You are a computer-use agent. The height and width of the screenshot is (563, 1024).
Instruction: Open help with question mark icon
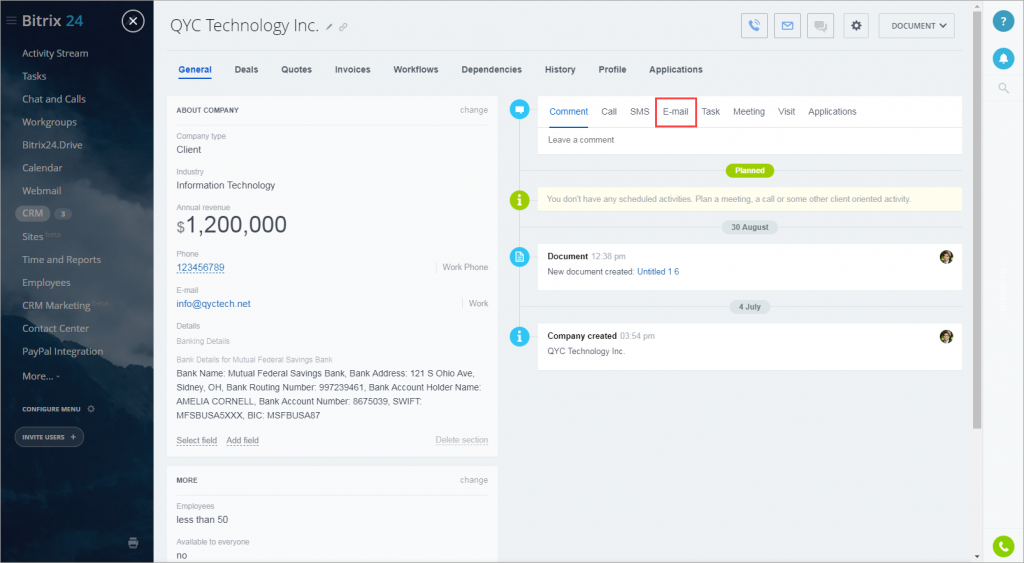[x=1003, y=22]
